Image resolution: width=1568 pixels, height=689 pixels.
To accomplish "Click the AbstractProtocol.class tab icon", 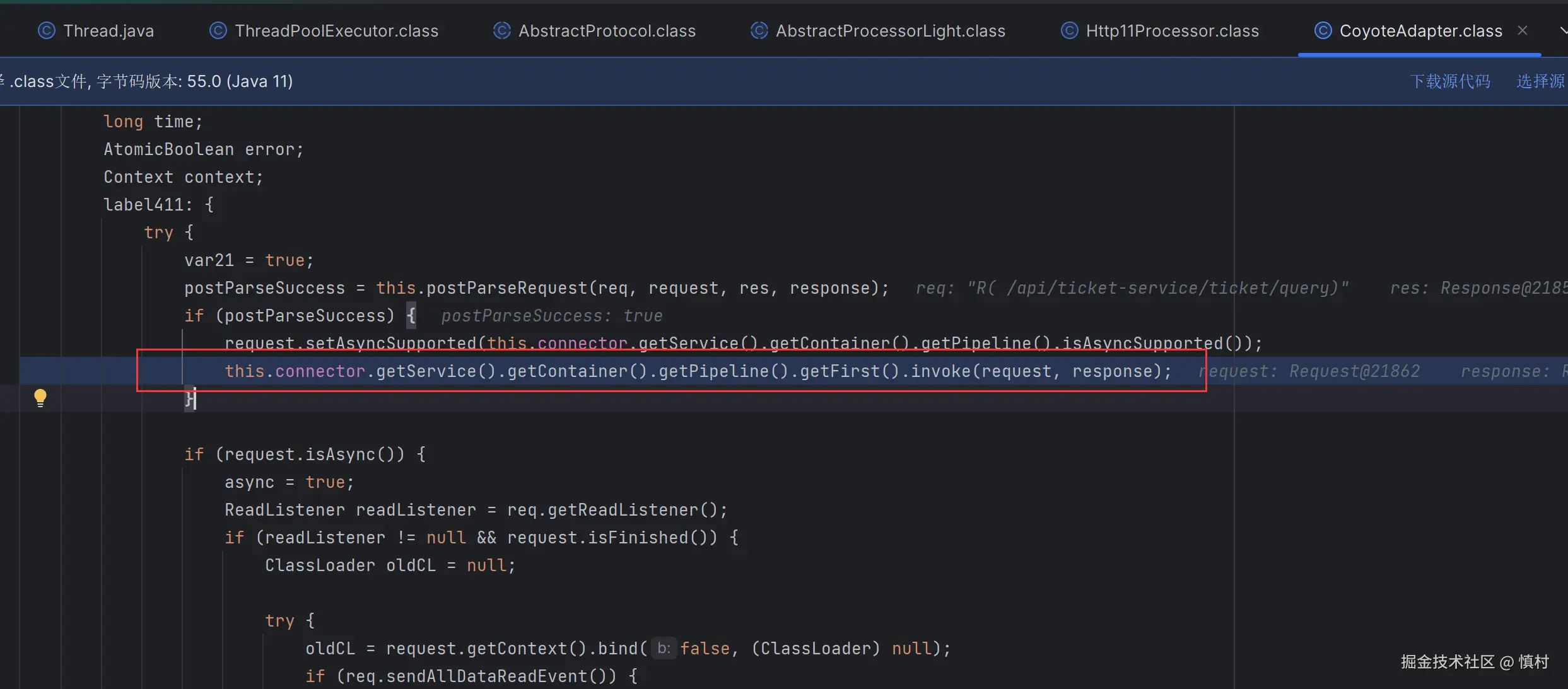I will point(501,30).
